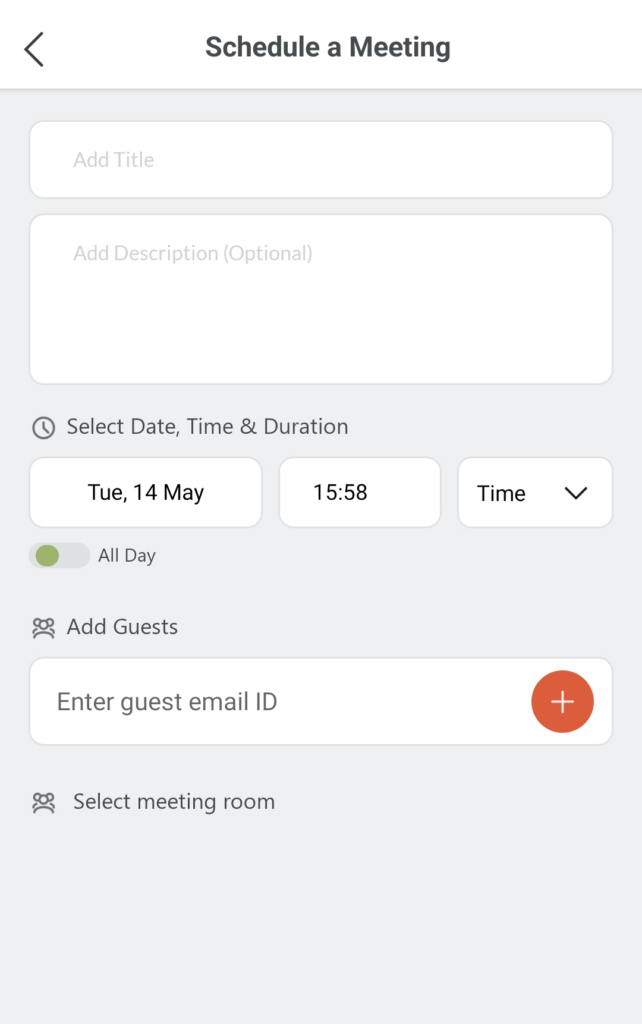This screenshot has height=1024, width=642.
Task: Open the date picker showing Tue, 14 May
Action: (x=146, y=493)
